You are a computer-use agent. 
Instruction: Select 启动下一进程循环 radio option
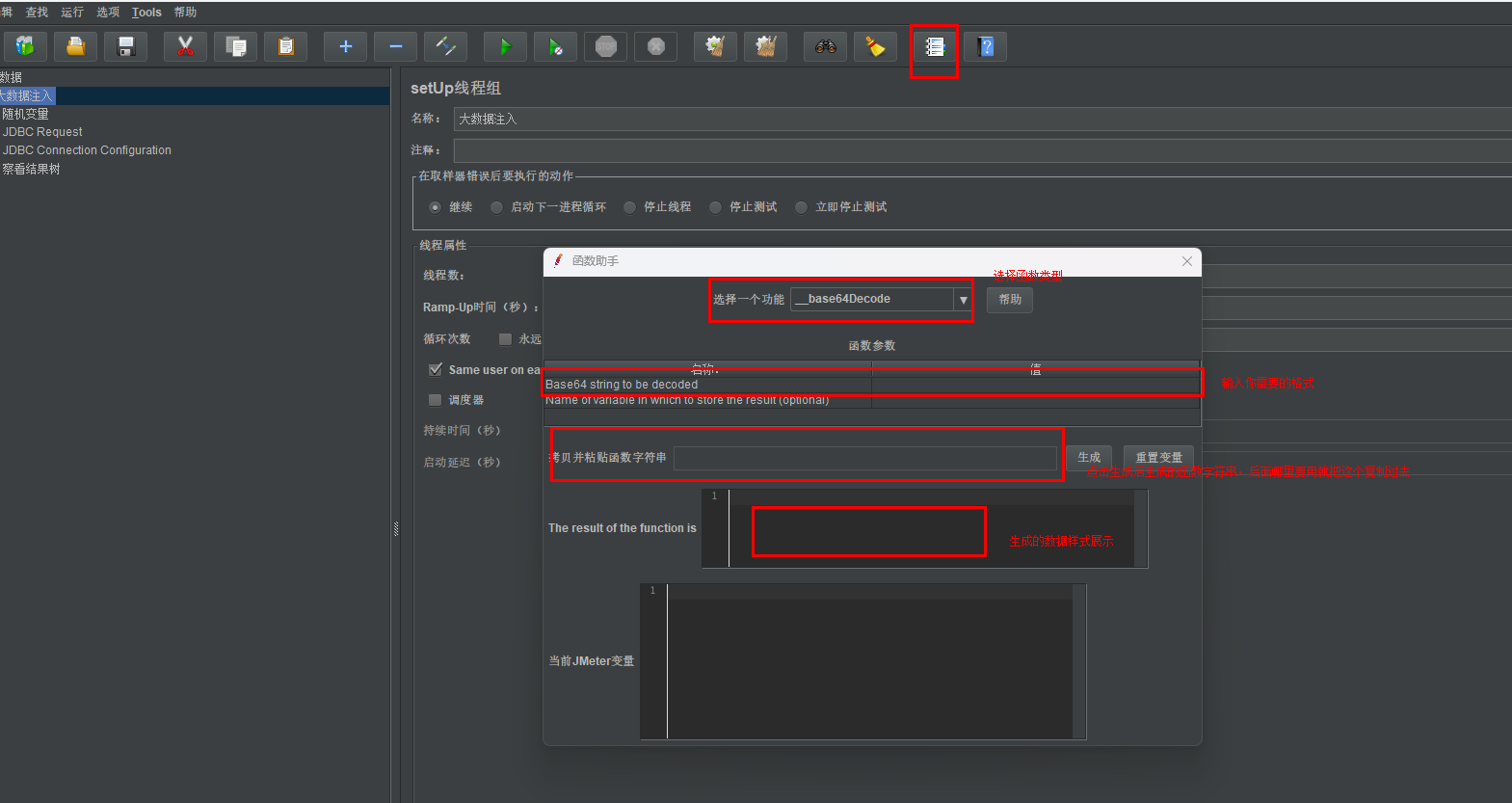coord(497,207)
